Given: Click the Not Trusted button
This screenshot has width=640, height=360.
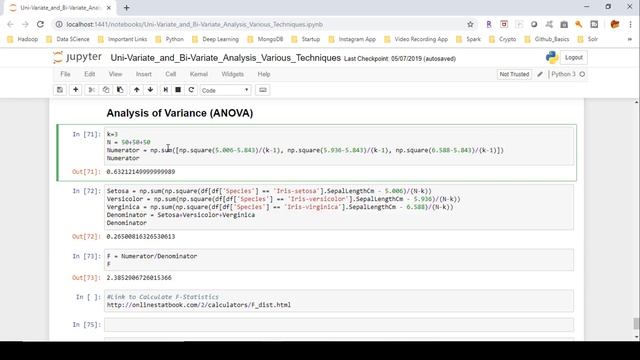Looking at the screenshot, I should (x=514, y=74).
